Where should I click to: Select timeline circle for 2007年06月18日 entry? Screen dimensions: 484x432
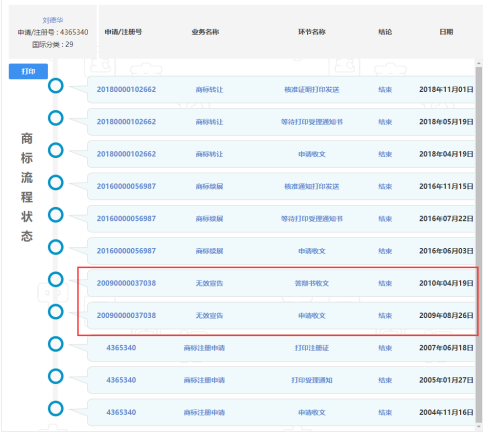pos(56,344)
